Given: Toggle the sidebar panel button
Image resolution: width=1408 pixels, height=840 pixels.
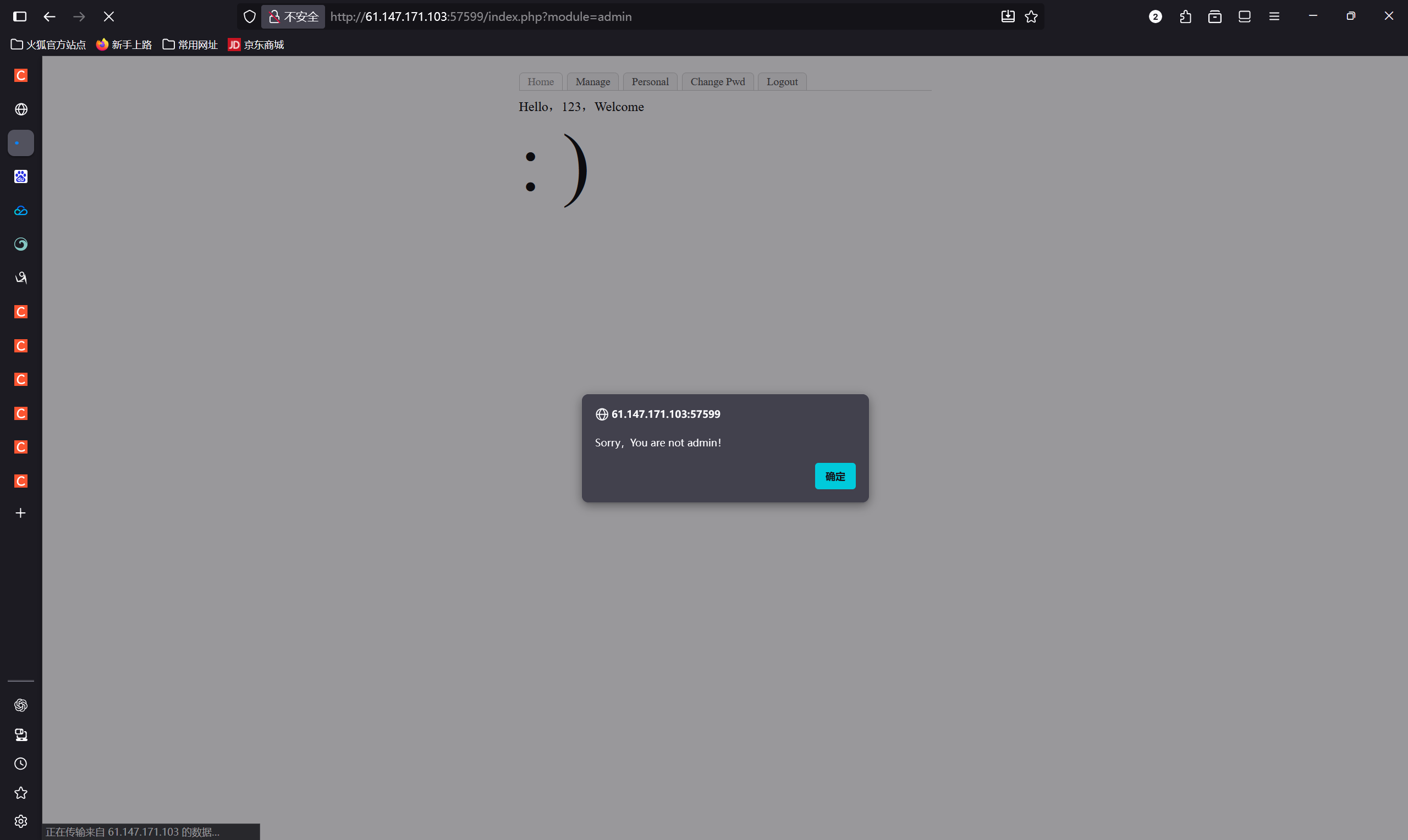Looking at the screenshot, I should click(20, 16).
